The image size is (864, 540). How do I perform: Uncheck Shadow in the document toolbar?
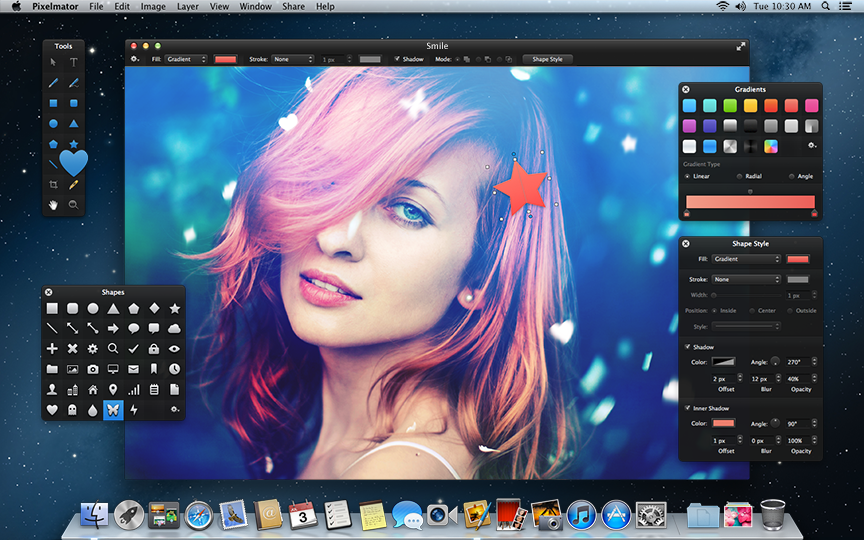[x=396, y=59]
